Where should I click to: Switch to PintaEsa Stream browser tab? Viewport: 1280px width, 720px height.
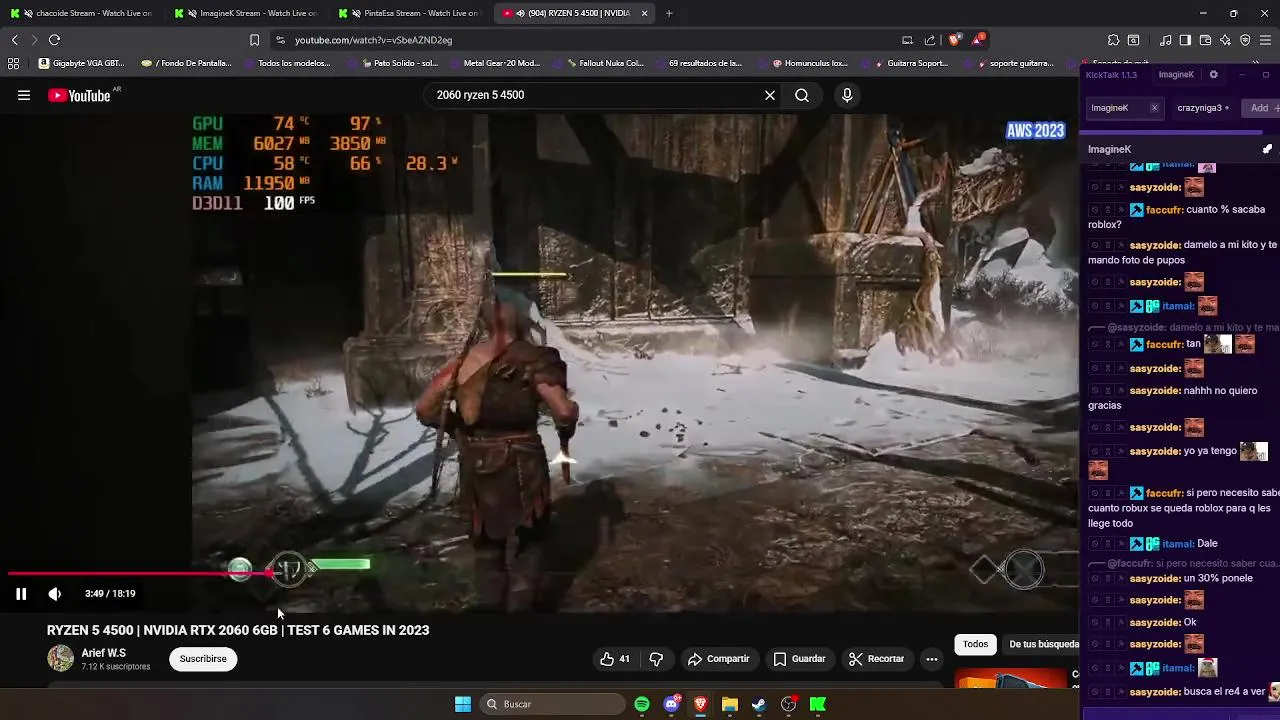(410, 13)
